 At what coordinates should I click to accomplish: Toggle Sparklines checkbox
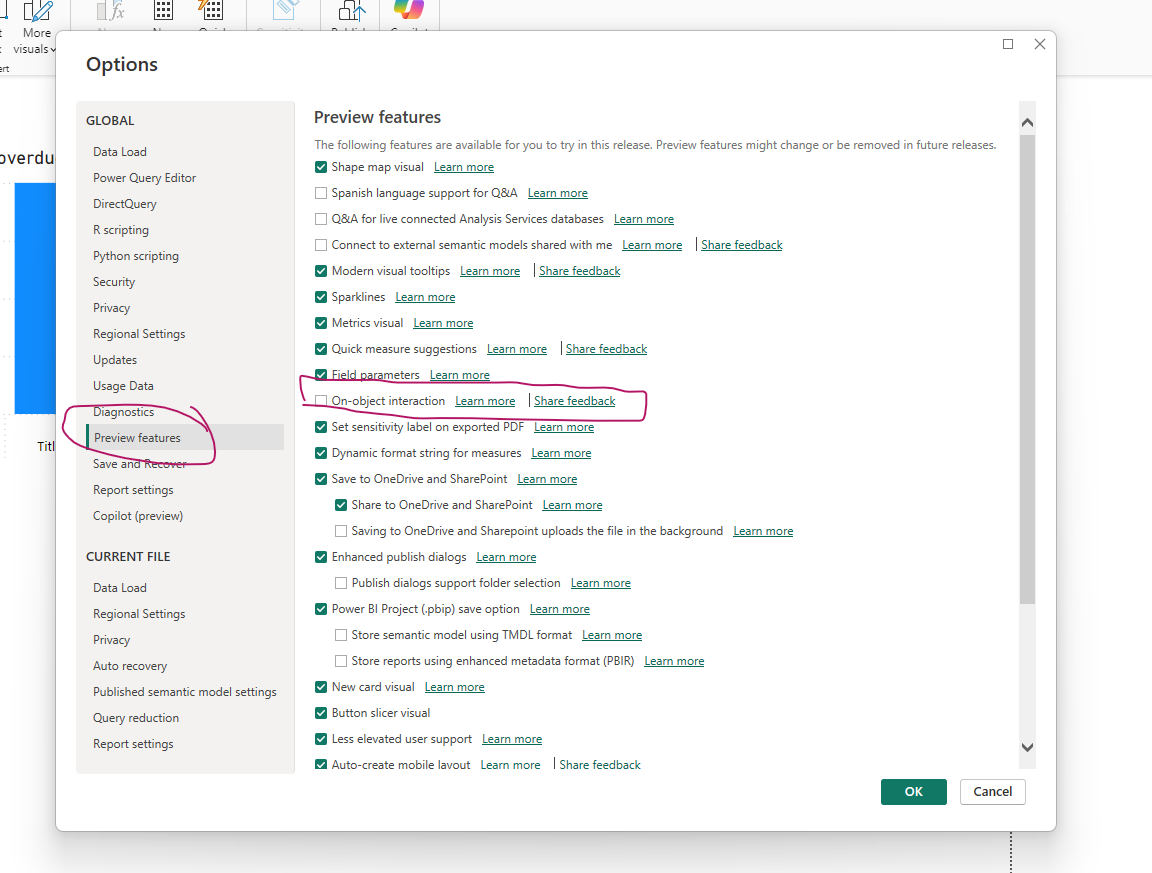pos(321,297)
